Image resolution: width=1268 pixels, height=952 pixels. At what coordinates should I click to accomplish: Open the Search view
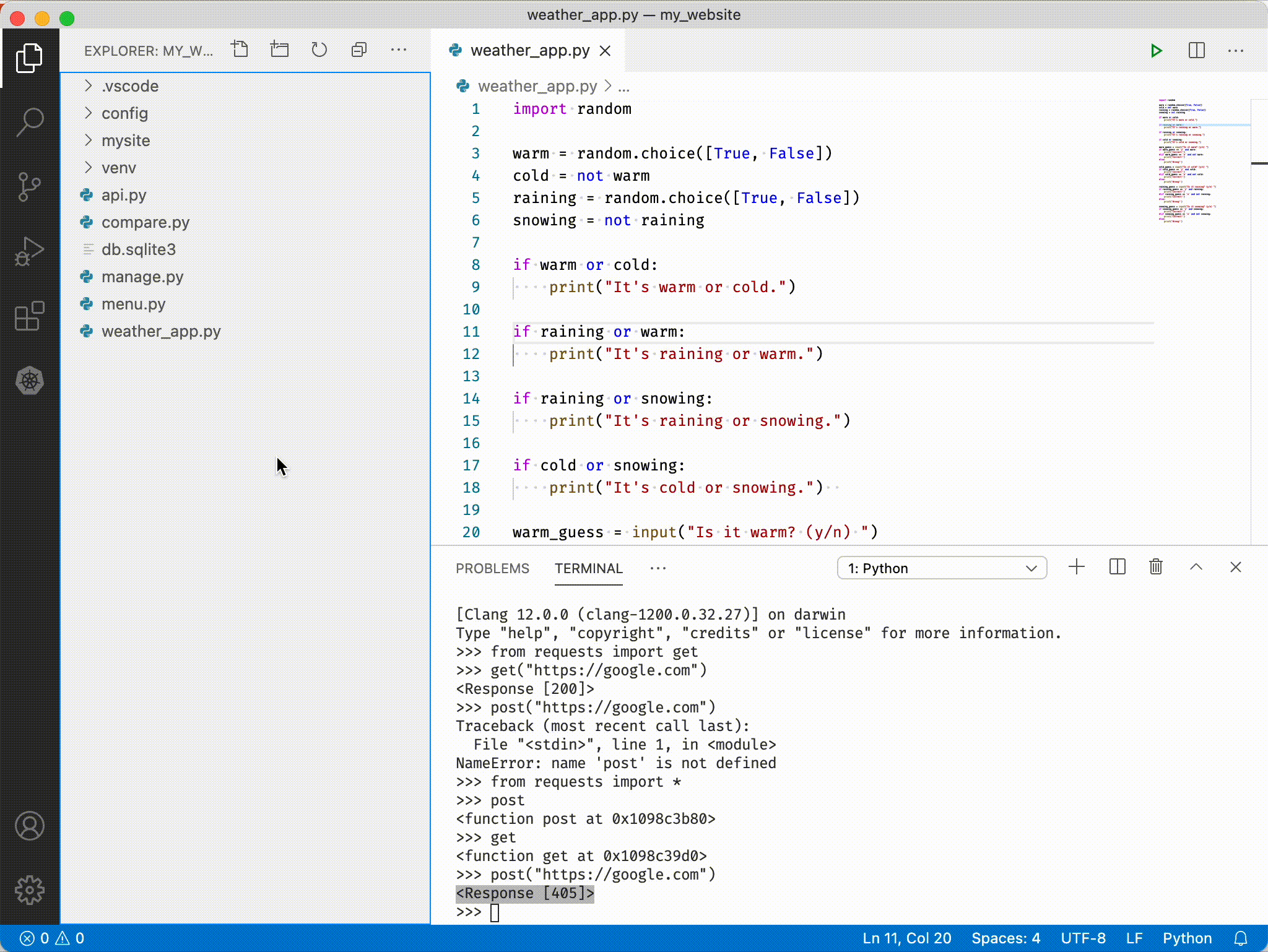pyautogui.click(x=29, y=123)
